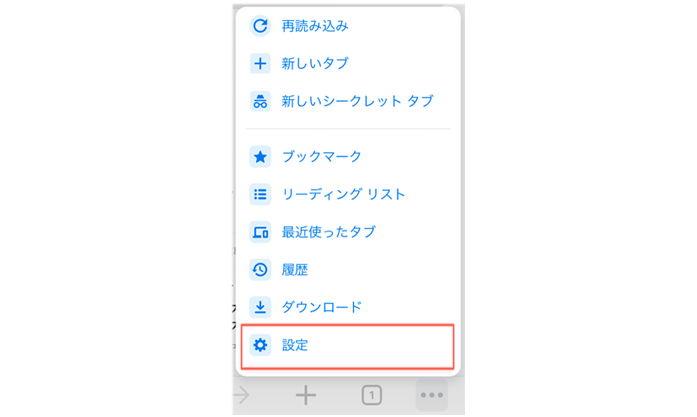The width and height of the screenshot is (697, 417).
Task: Click the plus icon beside 新しいタブ
Action: click(x=260, y=64)
